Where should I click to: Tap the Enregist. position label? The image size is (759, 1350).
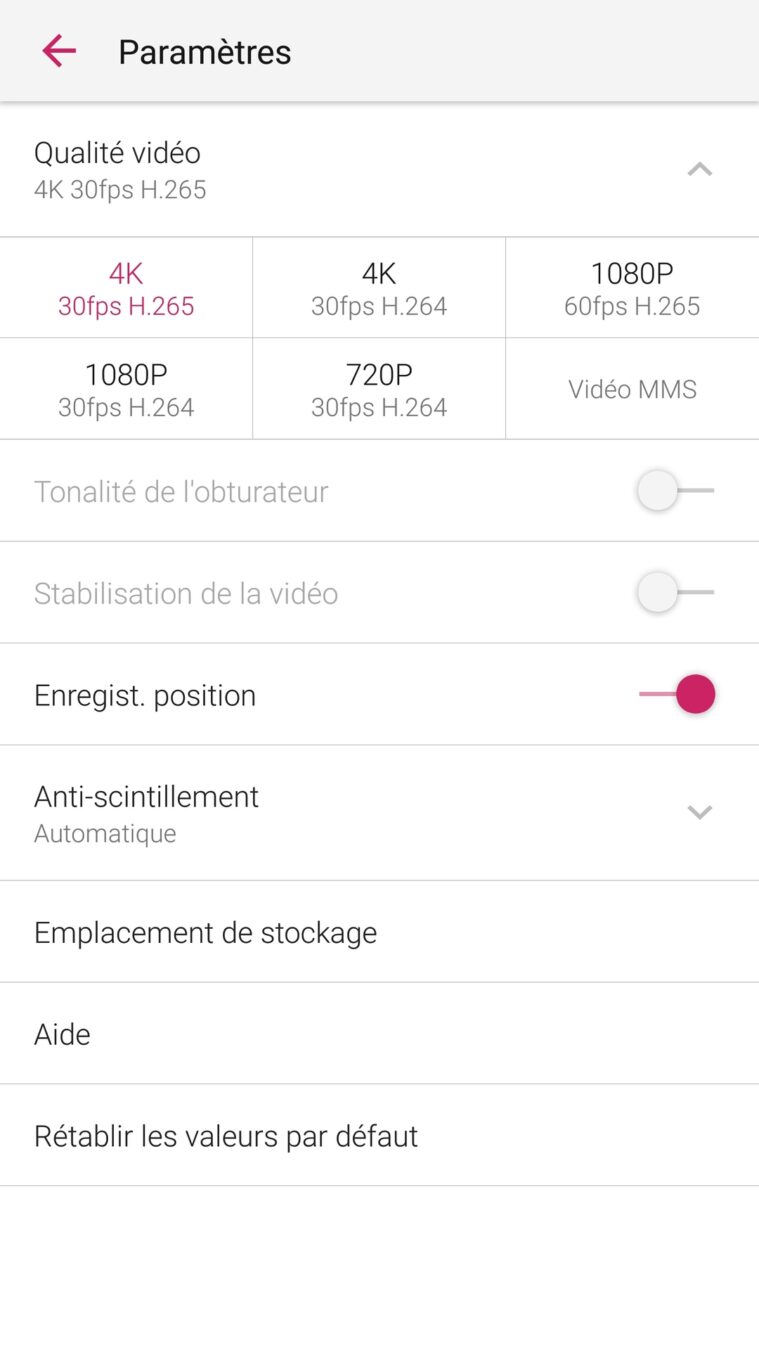tap(145, 695)
